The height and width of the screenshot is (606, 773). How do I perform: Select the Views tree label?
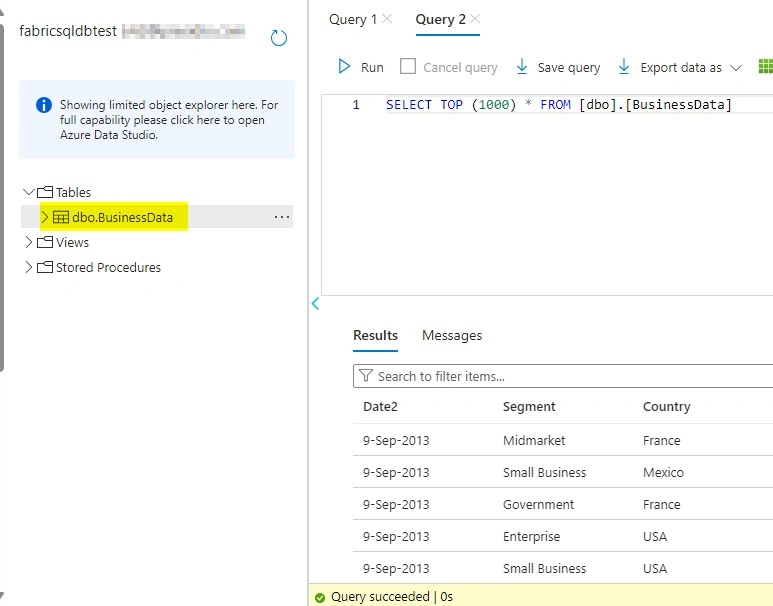tap(72, 243)
